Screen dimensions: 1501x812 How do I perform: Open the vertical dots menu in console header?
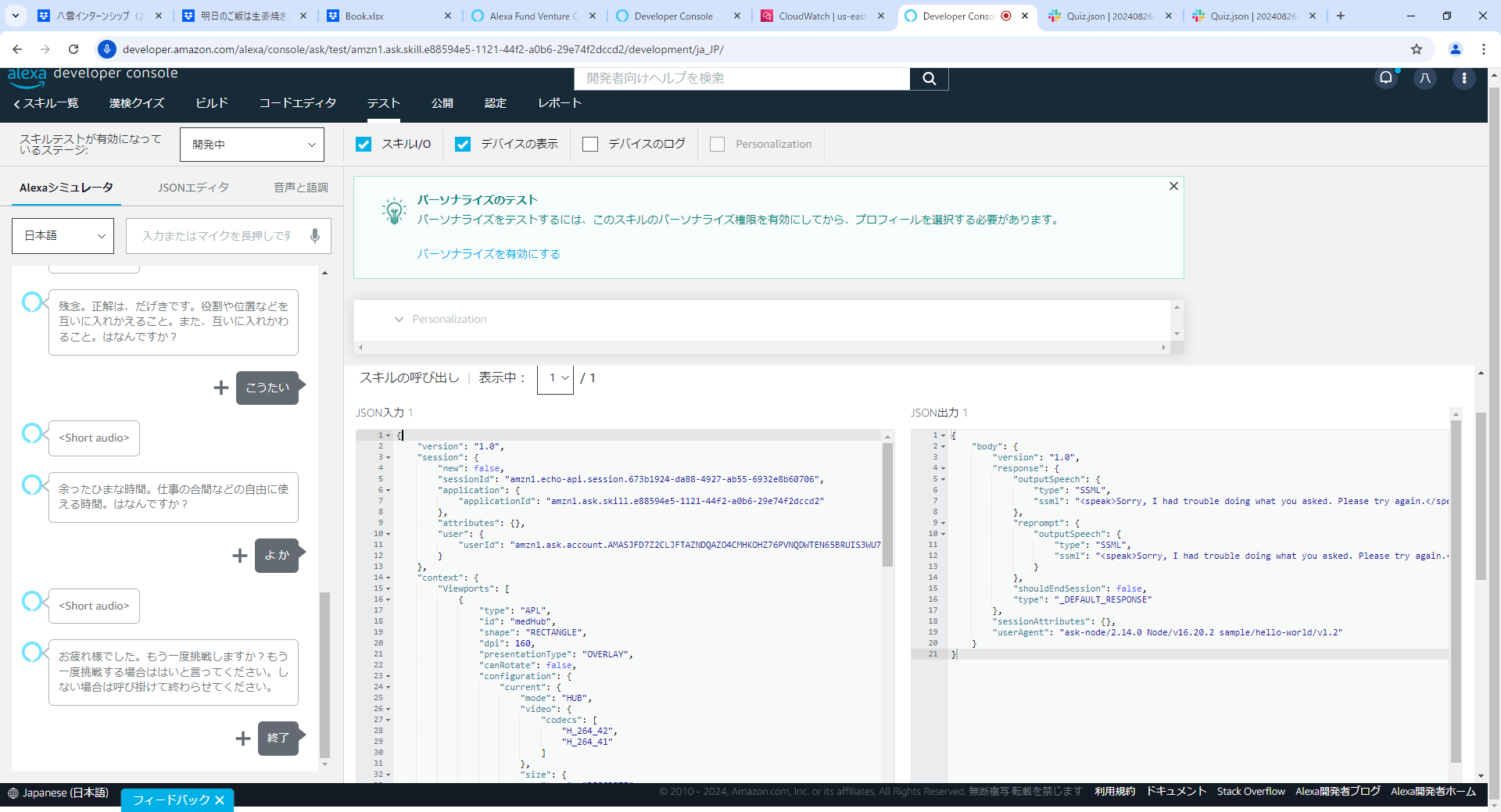click(x=1464, y=78)
